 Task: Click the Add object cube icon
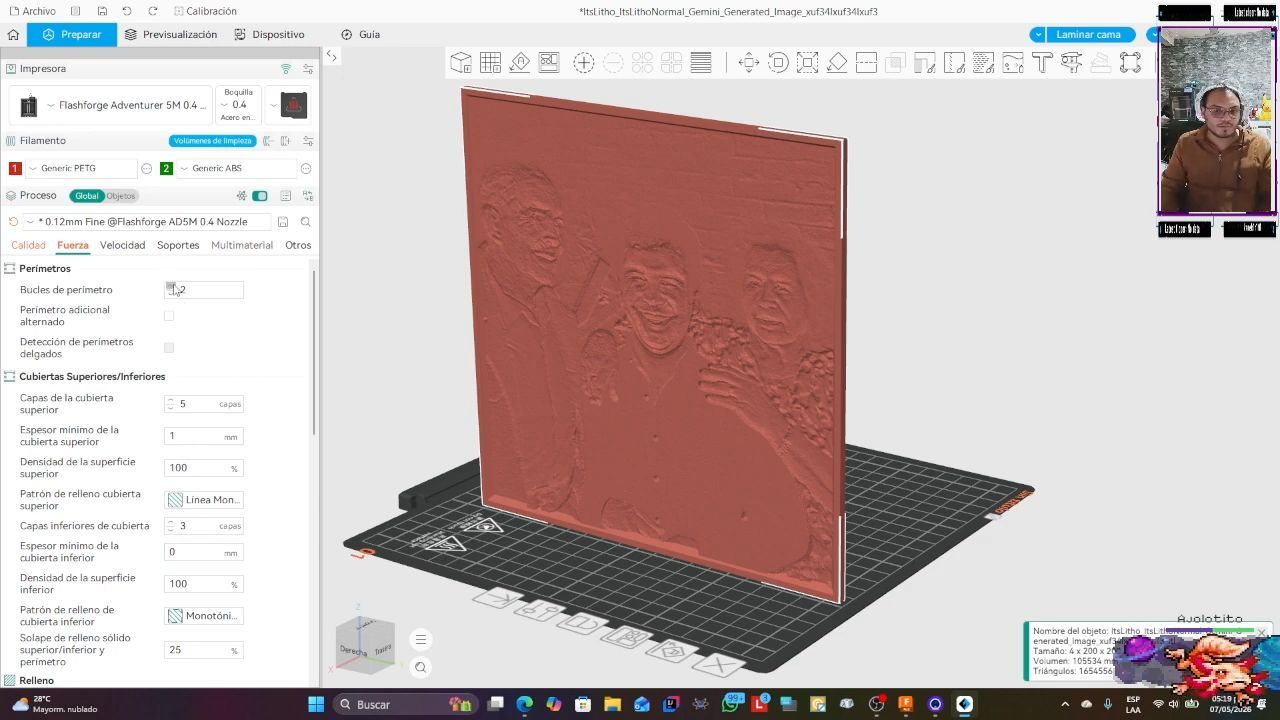pyautogui.click(x=461, y=63)
